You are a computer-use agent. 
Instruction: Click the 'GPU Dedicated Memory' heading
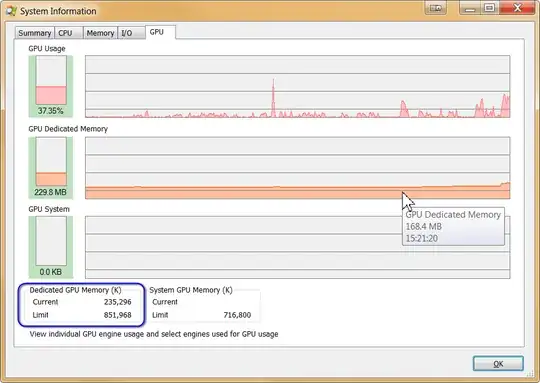[68, 129]
